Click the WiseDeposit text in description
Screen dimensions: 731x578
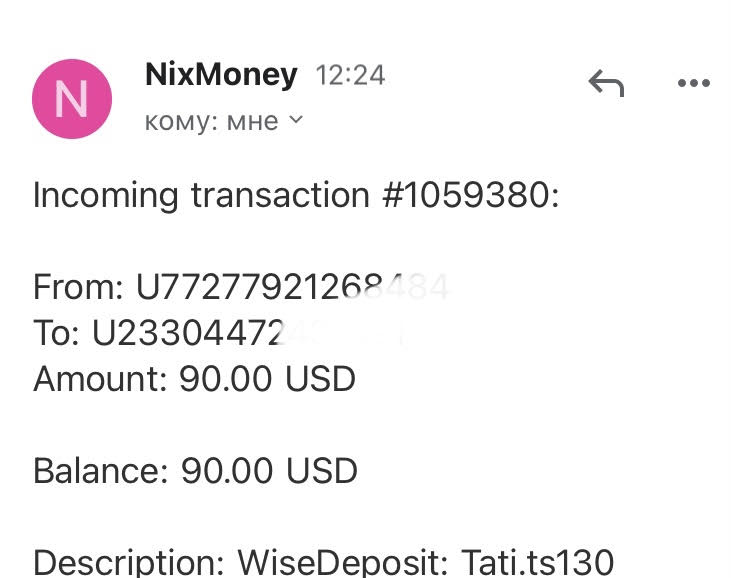[x=343, y=562]
